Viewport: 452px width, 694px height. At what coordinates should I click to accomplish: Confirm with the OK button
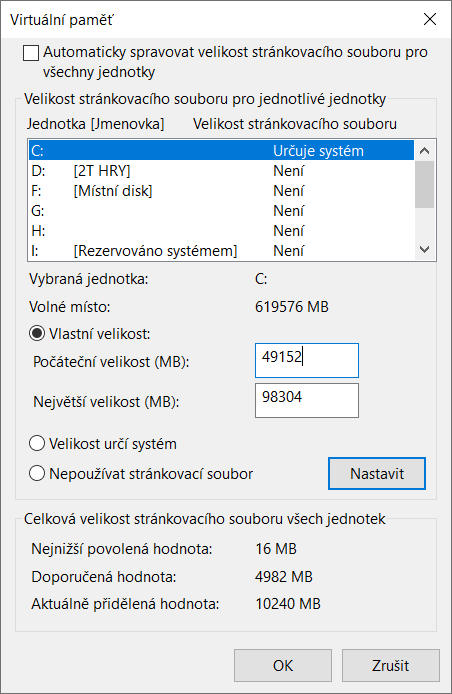pyautogui.click(x=283, y=665)
